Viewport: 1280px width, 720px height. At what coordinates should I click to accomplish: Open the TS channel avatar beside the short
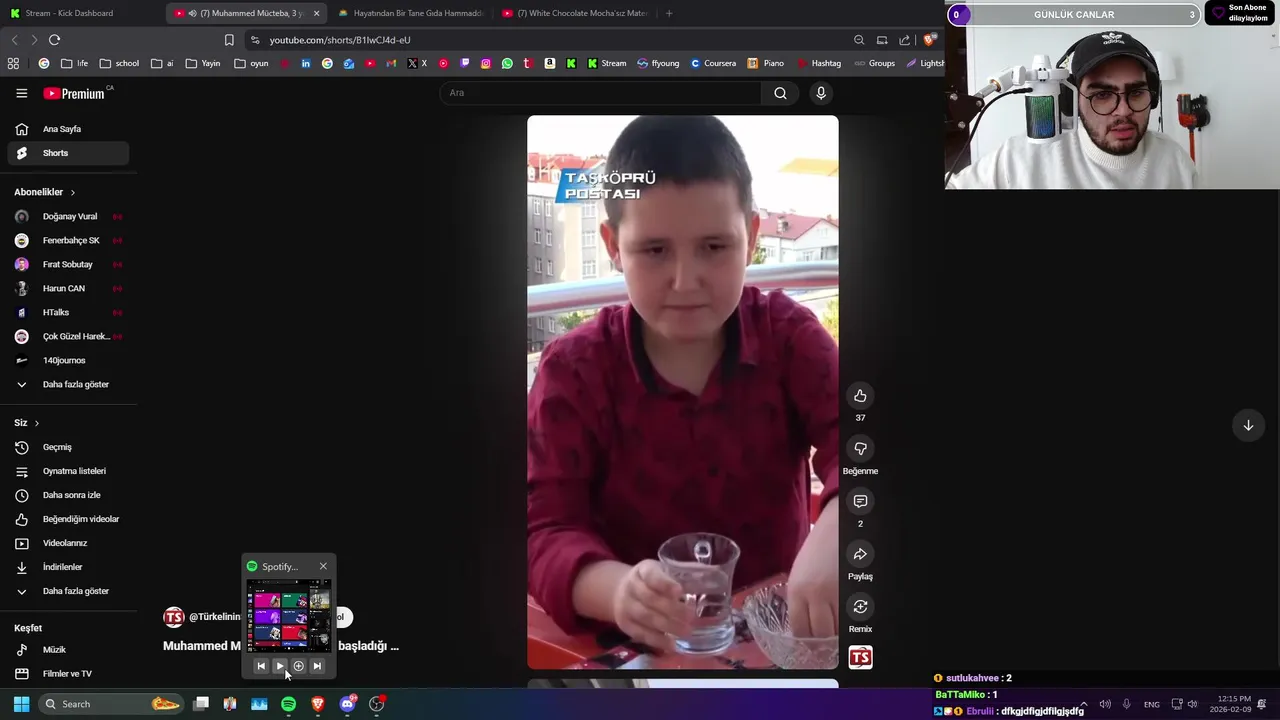pos(860,657)
